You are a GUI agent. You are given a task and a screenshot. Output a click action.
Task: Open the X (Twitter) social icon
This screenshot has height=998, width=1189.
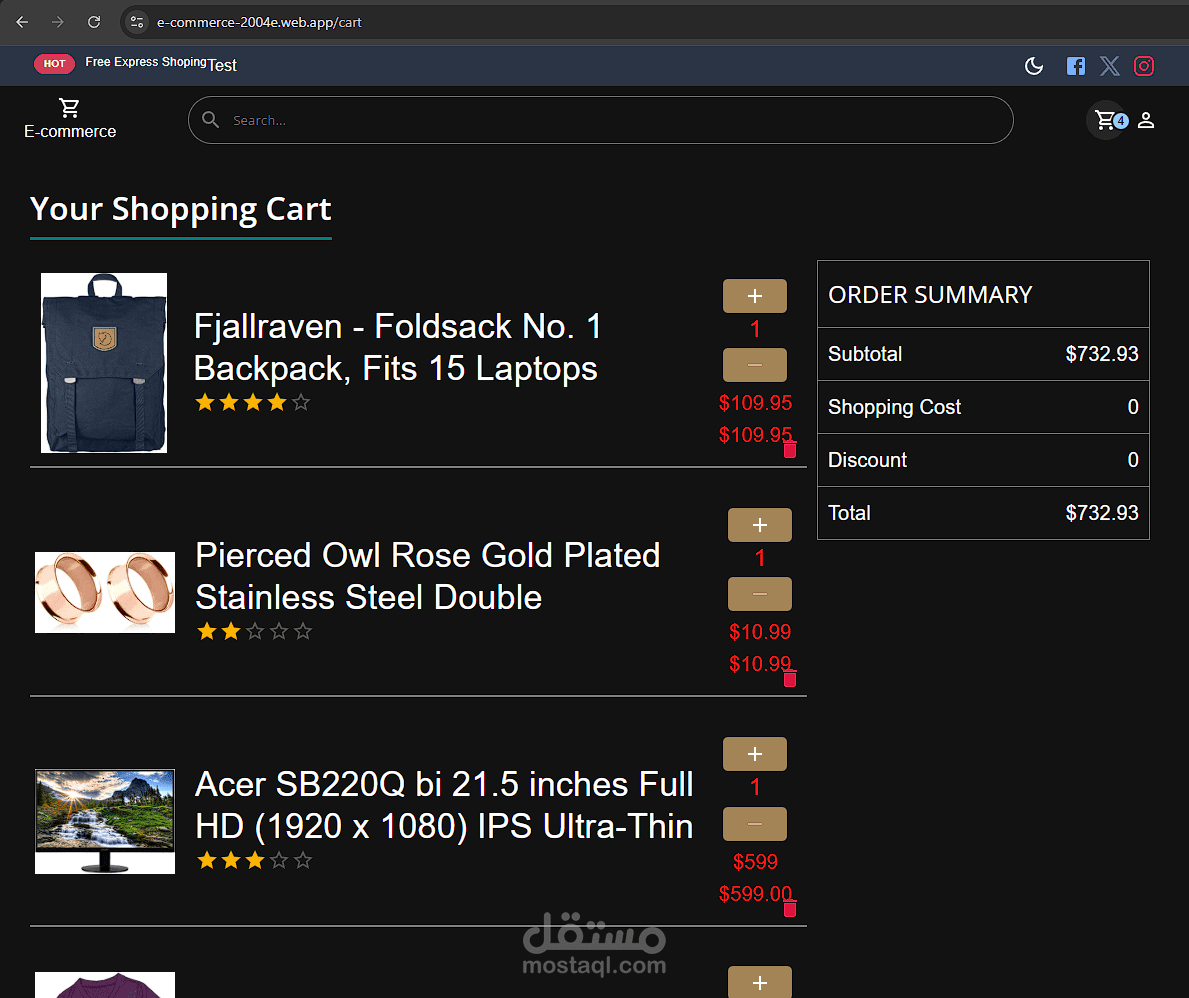(x=1109, y=66)
